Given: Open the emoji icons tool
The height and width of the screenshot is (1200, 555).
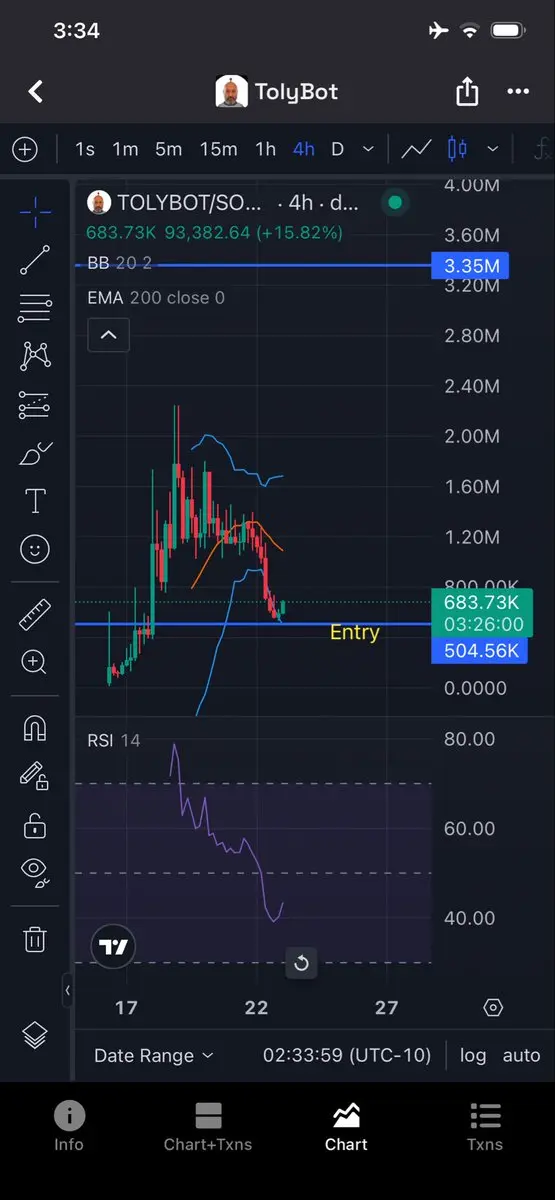Looking at the screenshot, I should click(35, 549).
